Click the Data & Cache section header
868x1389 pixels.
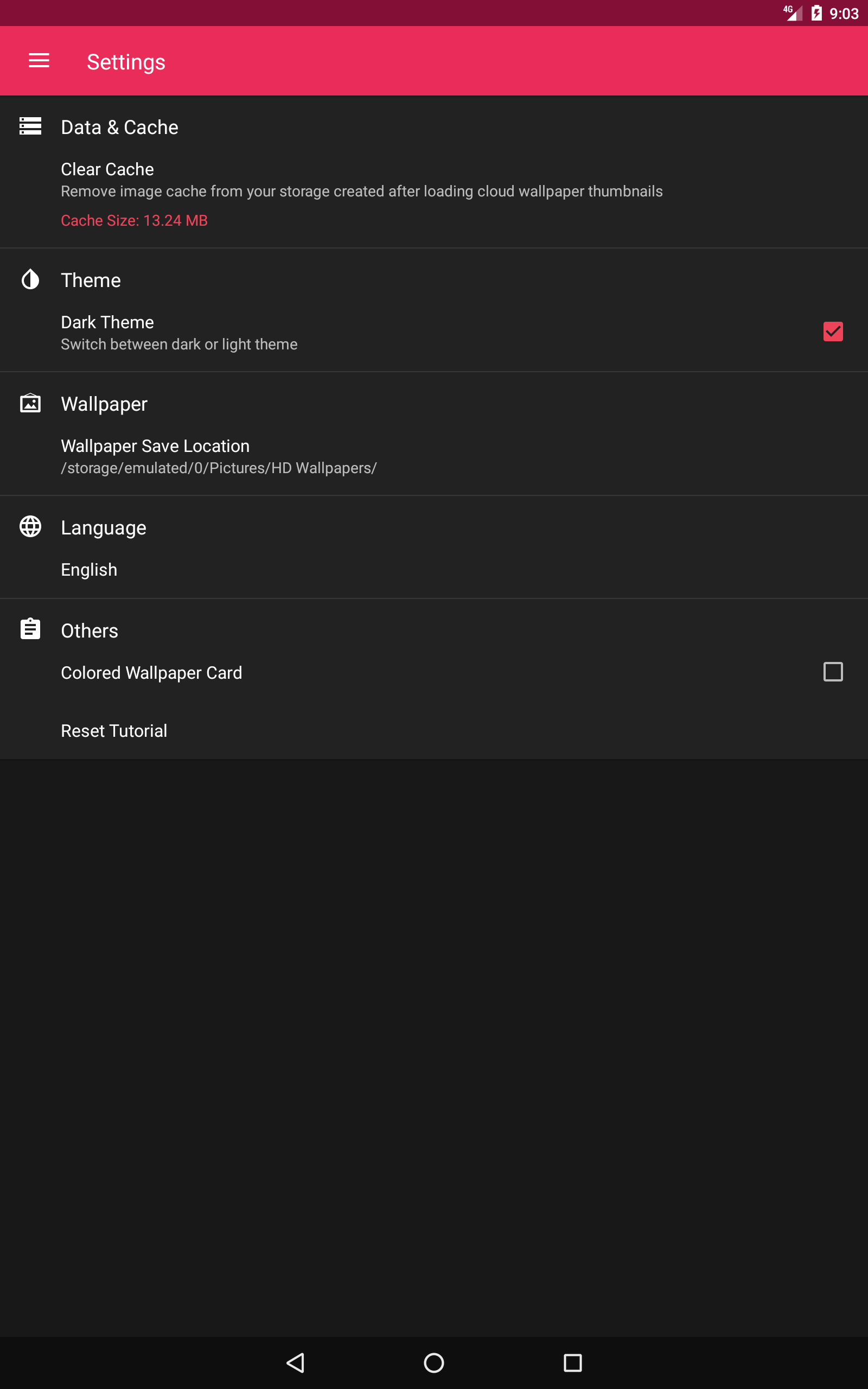click(119, 128)
